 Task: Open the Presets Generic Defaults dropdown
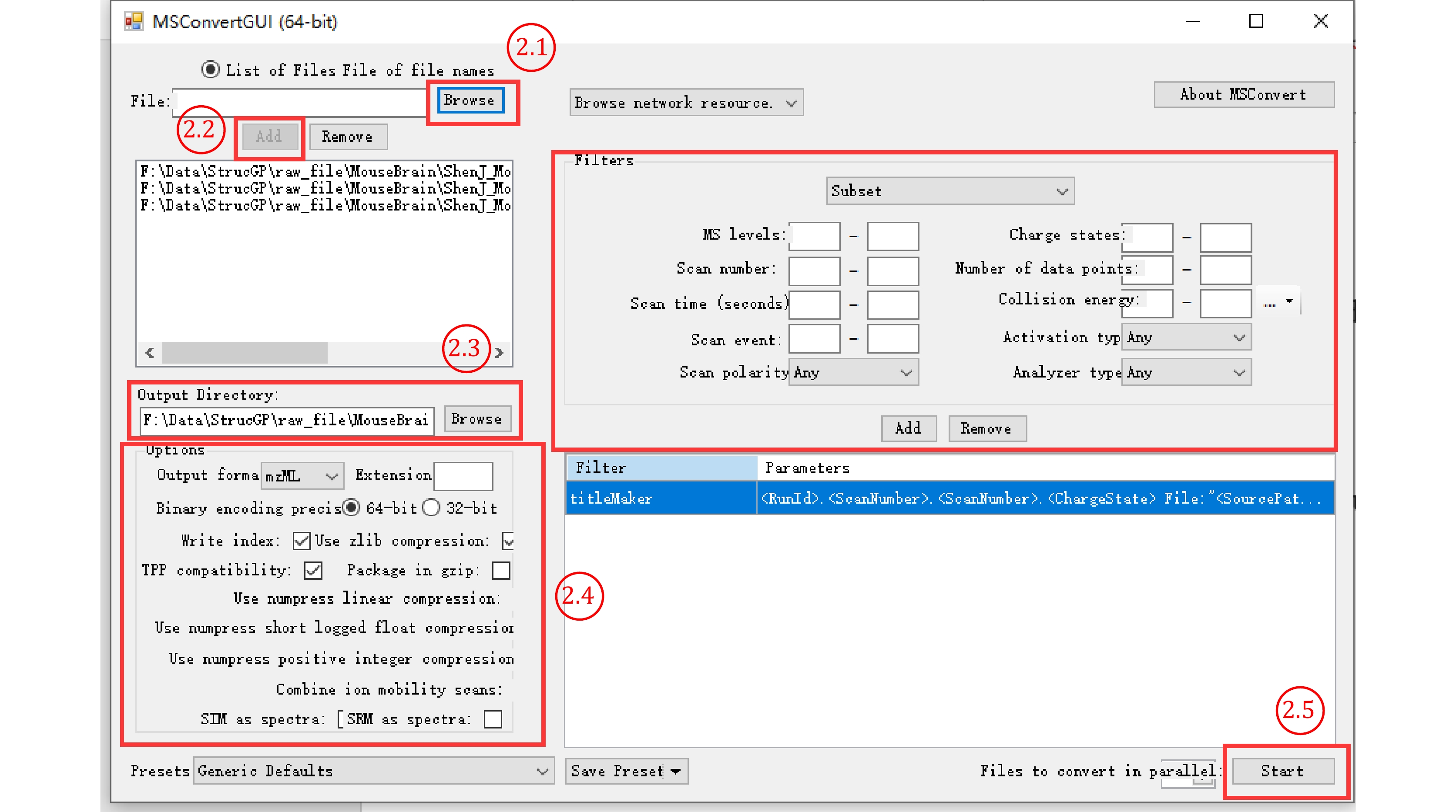point(374,771)
